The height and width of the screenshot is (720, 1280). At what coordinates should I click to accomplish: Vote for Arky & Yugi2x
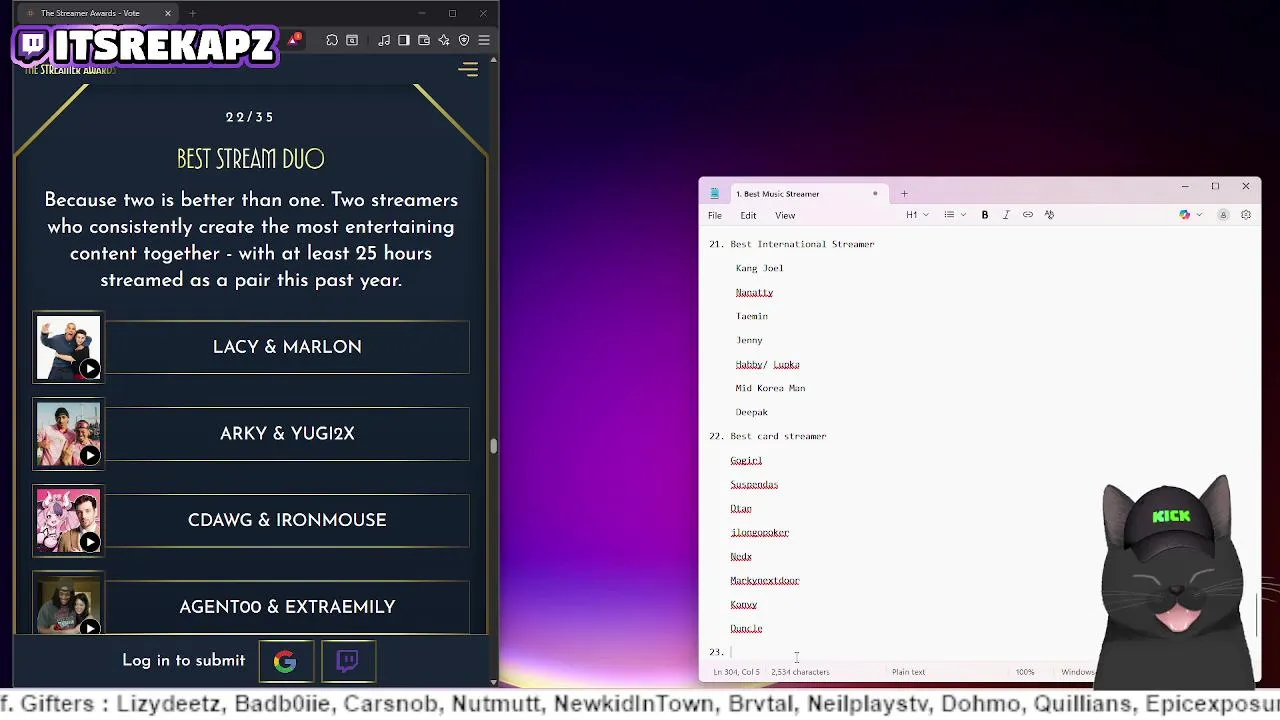(287, 434)
